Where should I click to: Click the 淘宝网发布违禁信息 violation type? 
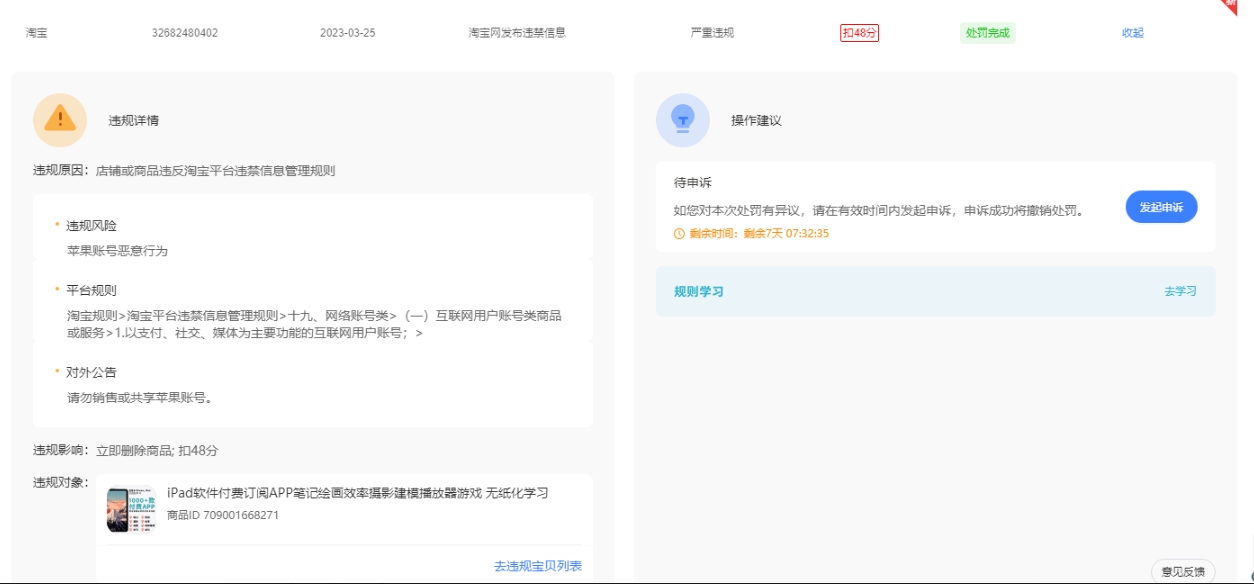[x=517, y=33]
